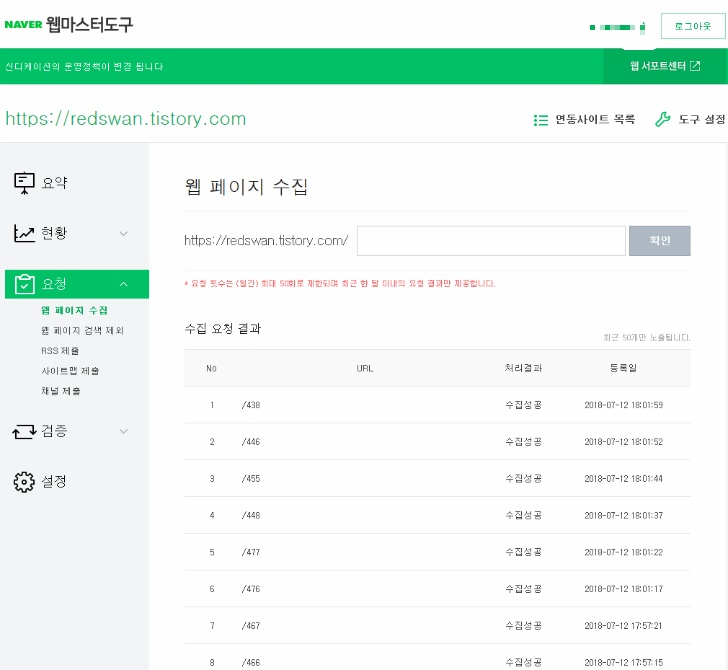Click URL /448 in row 4
The image size is (728, 670).
click(x=251, y=515)
